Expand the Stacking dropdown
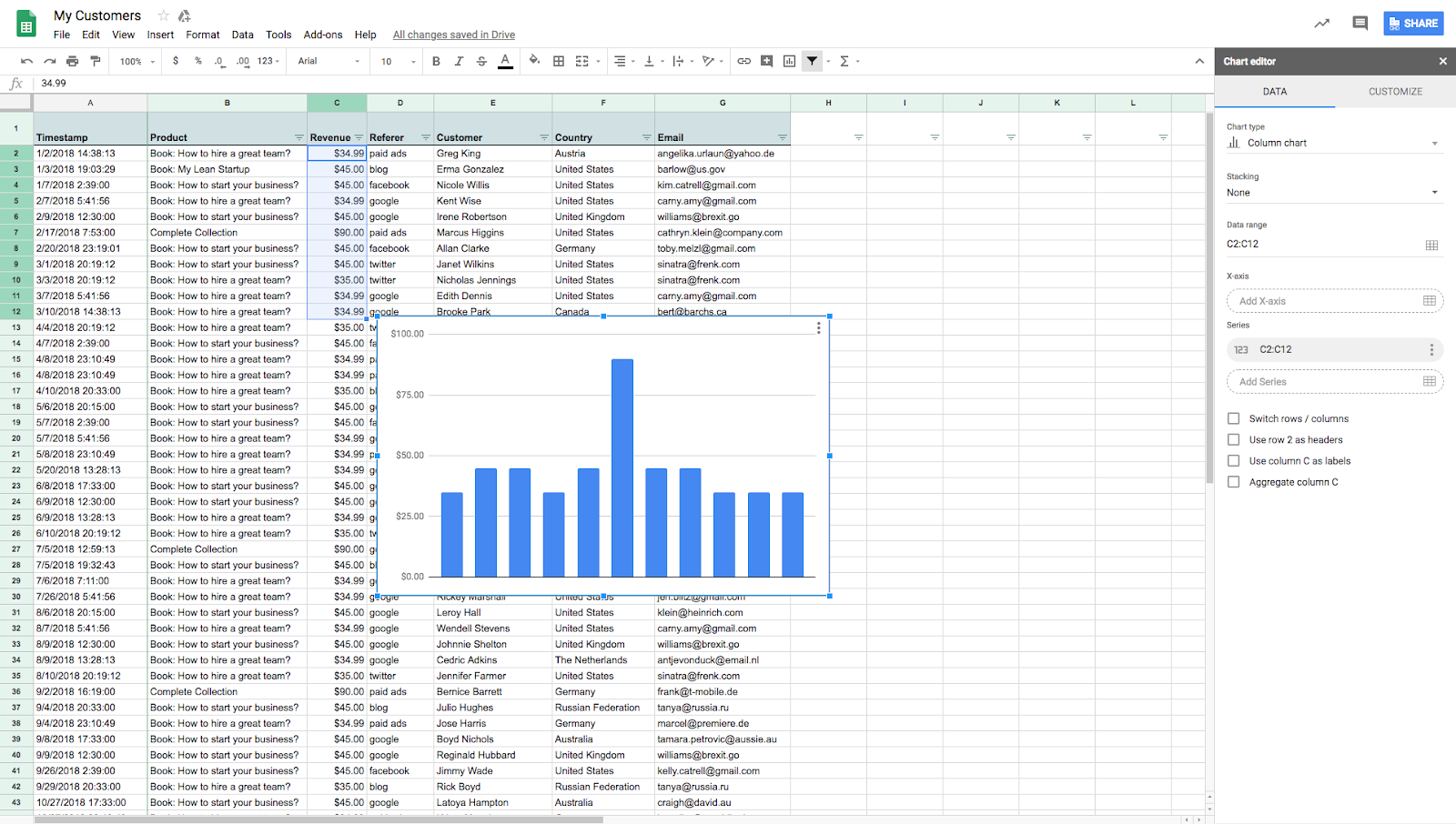Image resolution: width=1456 pixels, height=824 pixels. coord(1333,193)
